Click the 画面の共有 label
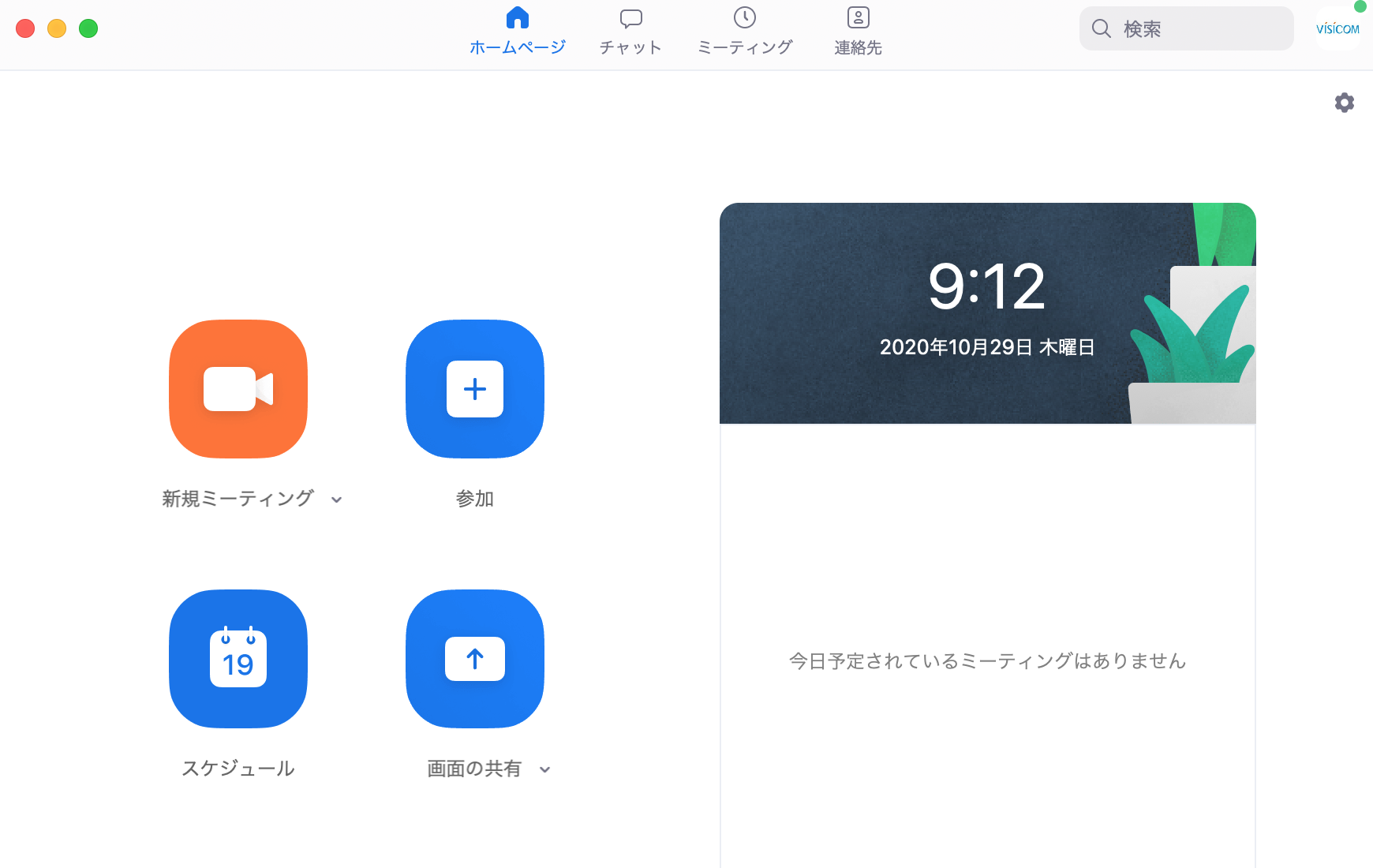1373x868 pixels. [x=474, y=769]
